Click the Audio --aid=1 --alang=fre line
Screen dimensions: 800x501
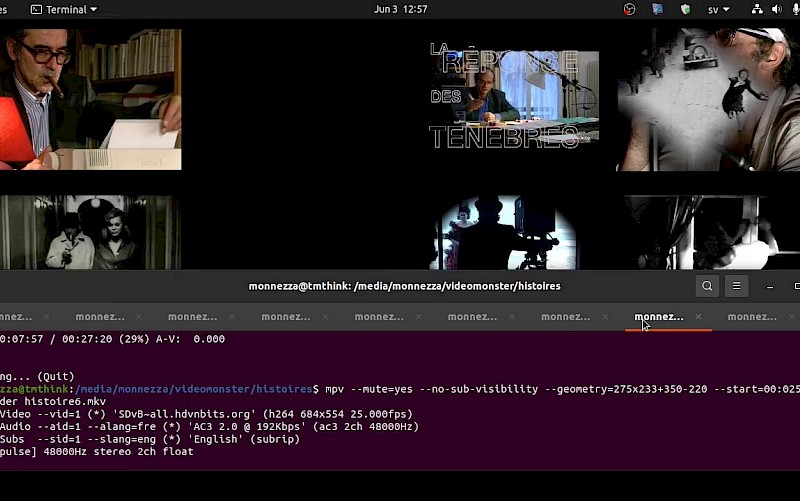tap(209, 427)
